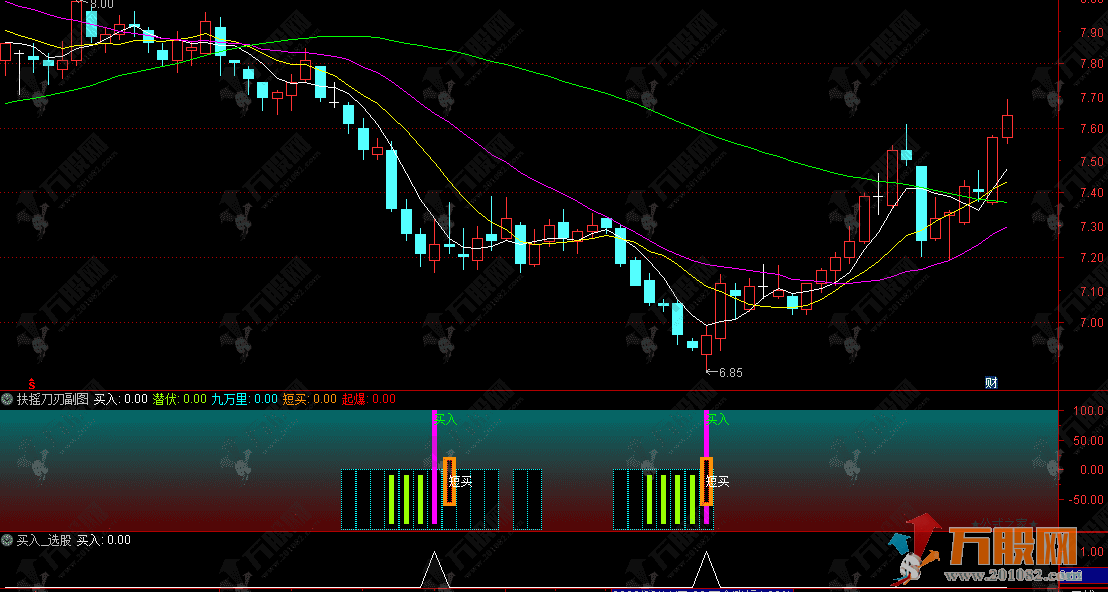The image size is (1108, 592).
Task: Click the second orange 短买 signal box
Action: pyautogui.click(x=706, y=481)
